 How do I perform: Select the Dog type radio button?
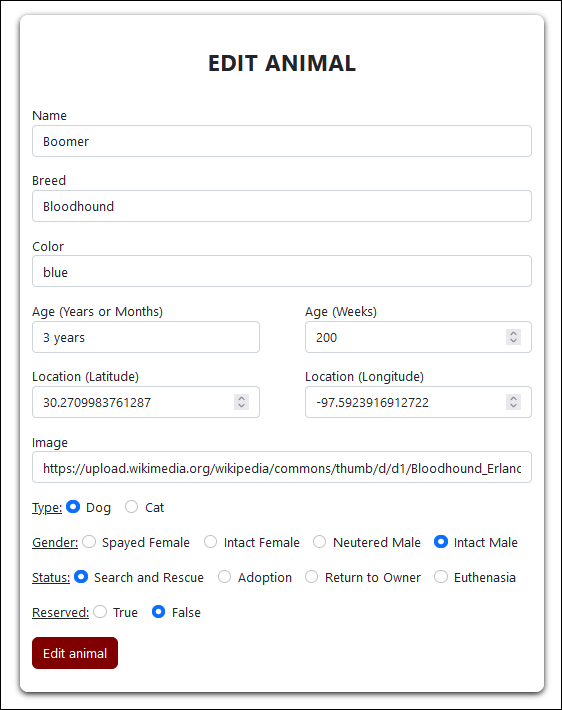tap(73, 507)
